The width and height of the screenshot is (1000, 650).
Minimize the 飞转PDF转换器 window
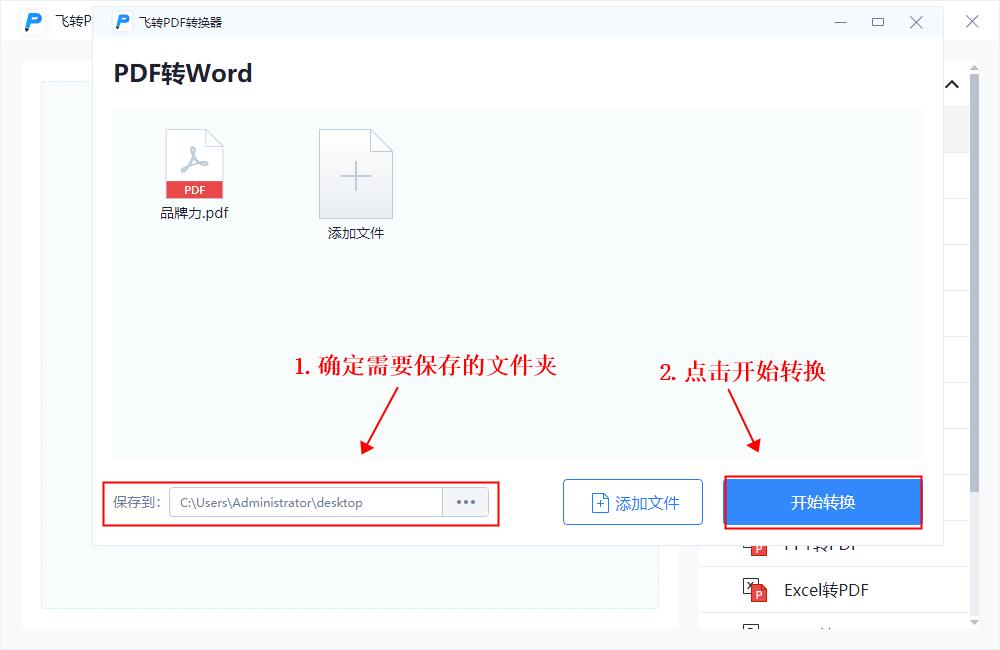pyautogui.click(x=841, y=21)
